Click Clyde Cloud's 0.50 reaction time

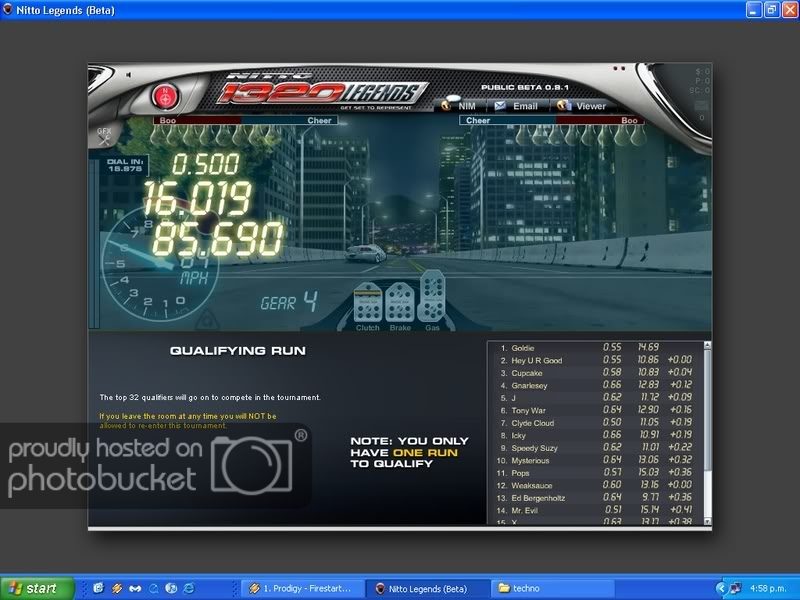[612, 422]
